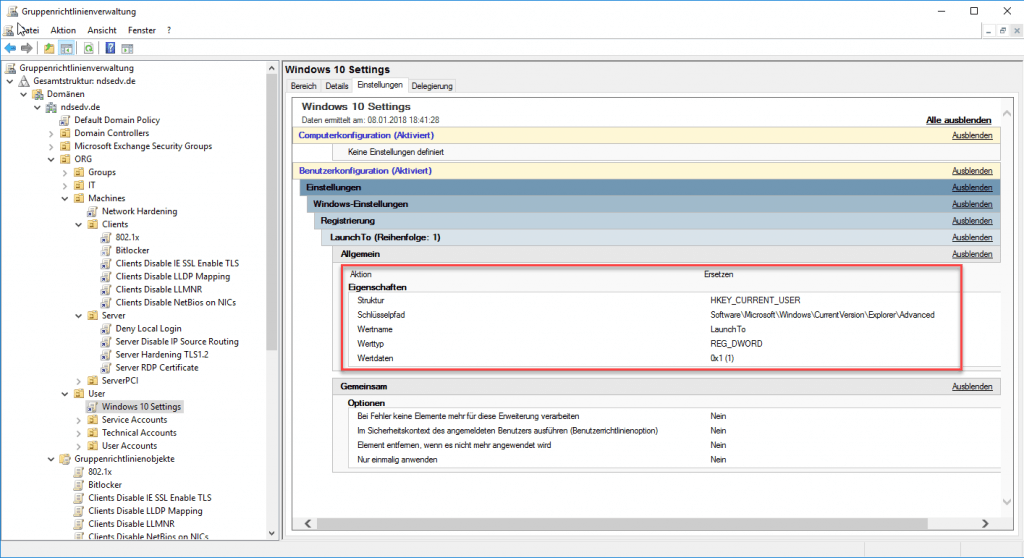Expand the ServerPCI node
Image resolution: width=1024 pixels, height=558 pixels.
point(79,381)
